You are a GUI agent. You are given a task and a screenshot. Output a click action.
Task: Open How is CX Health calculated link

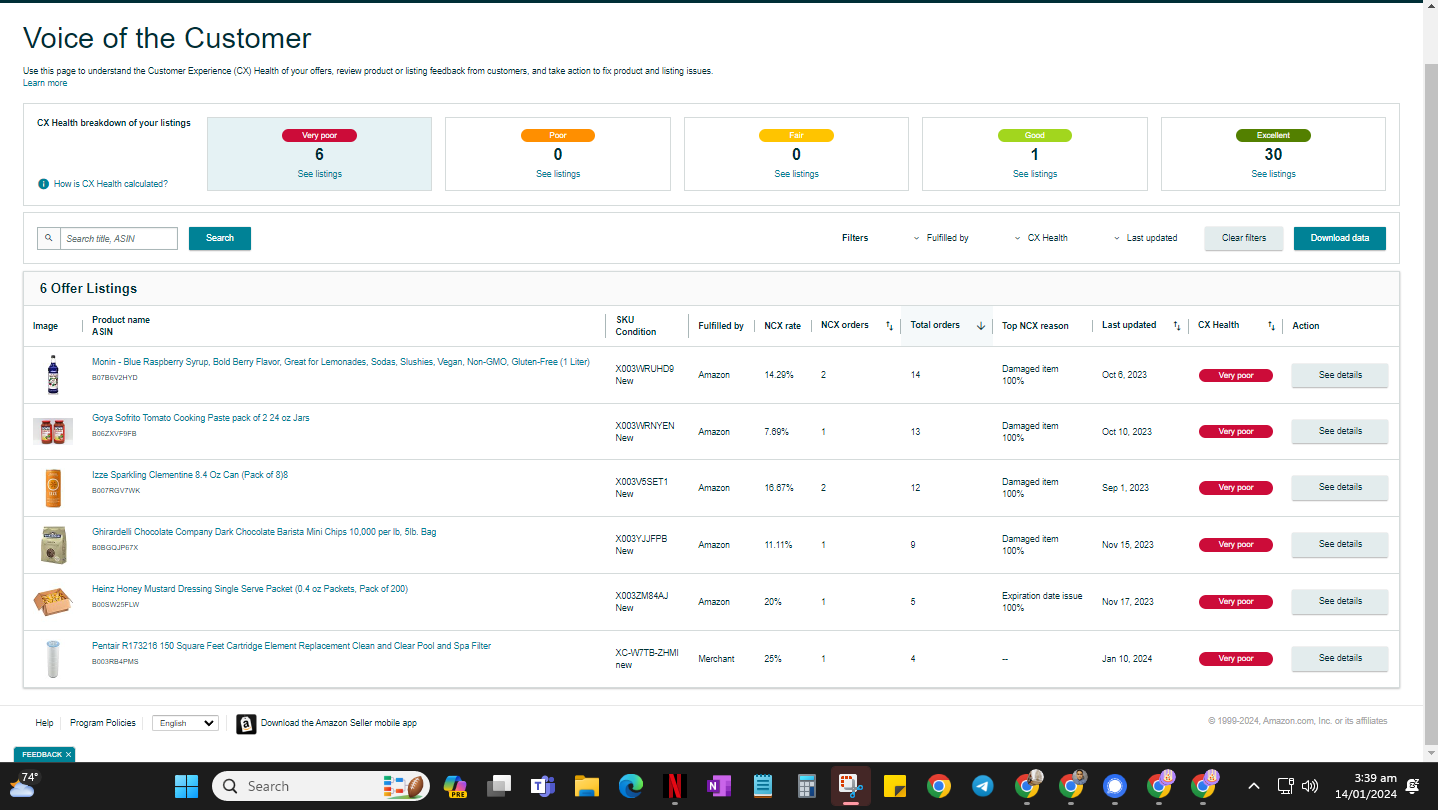coord(111,184)
